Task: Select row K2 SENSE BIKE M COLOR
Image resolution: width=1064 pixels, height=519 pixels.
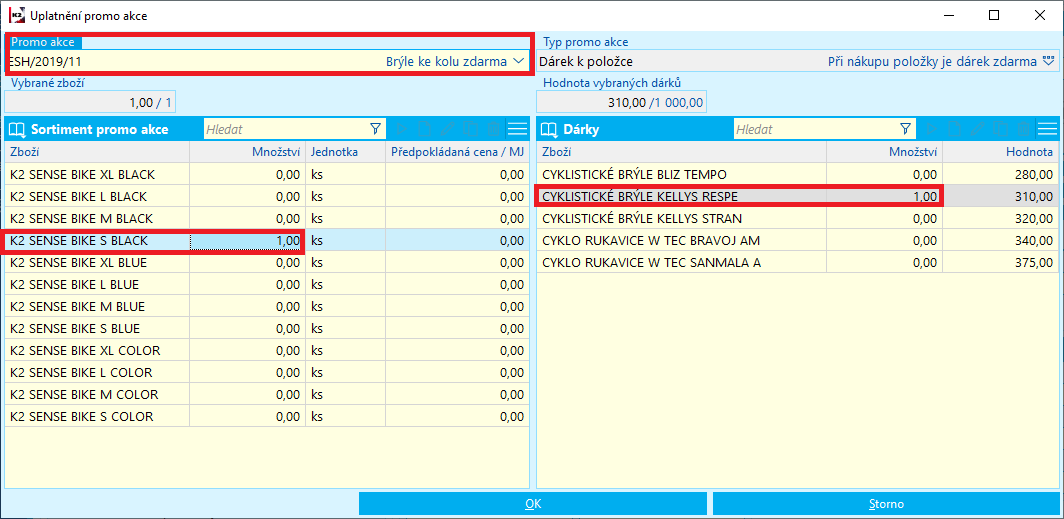Action: coord(267,394)
